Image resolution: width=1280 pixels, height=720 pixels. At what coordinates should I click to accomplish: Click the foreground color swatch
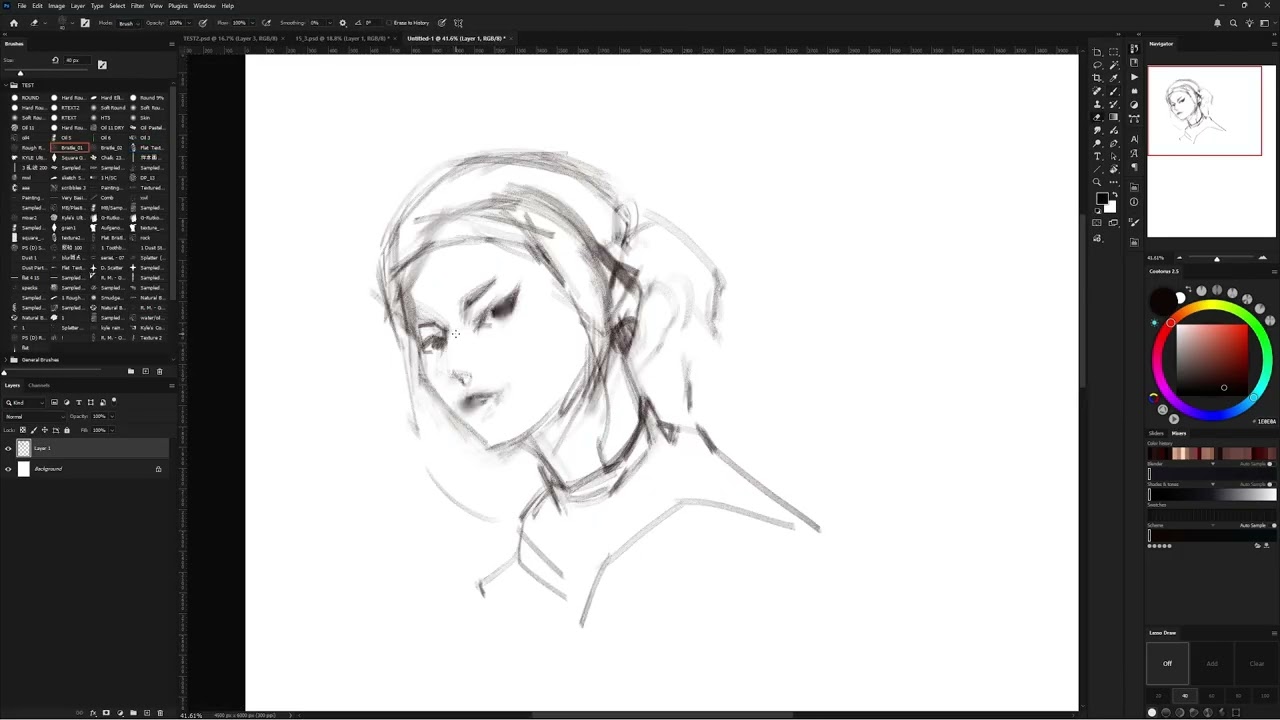(x=1102, y=198)
